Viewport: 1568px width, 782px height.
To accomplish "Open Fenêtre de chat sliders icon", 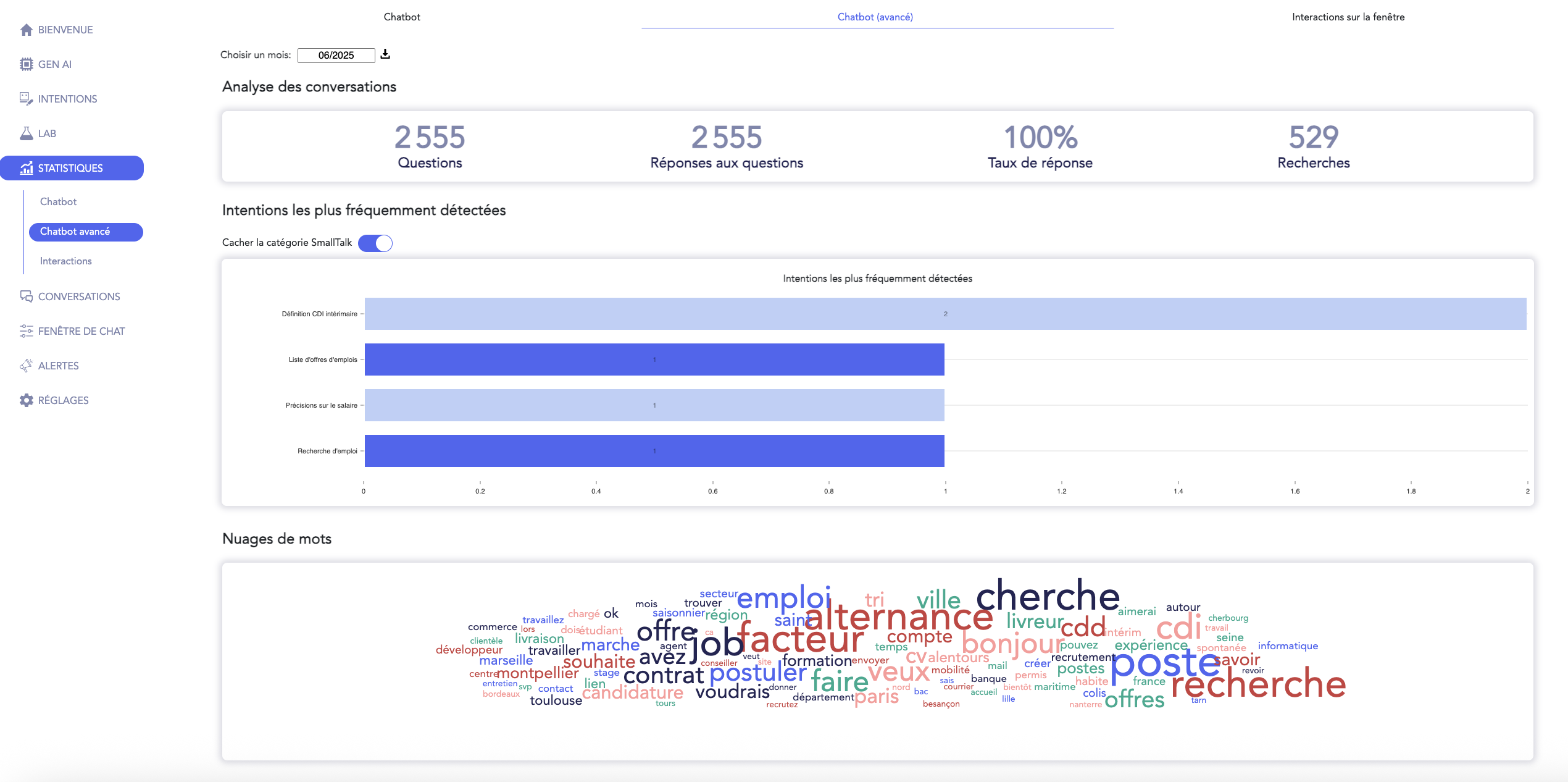I will 26,331.
